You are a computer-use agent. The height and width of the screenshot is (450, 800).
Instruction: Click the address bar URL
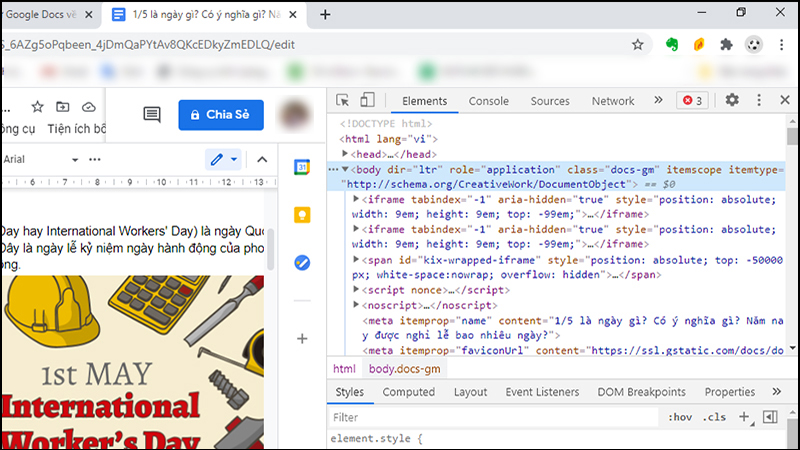pos(148,45)
